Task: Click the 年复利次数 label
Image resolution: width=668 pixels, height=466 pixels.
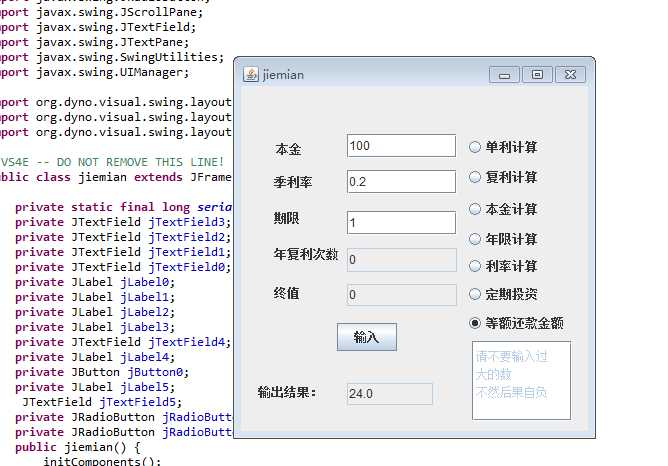Action: [306, 254]
